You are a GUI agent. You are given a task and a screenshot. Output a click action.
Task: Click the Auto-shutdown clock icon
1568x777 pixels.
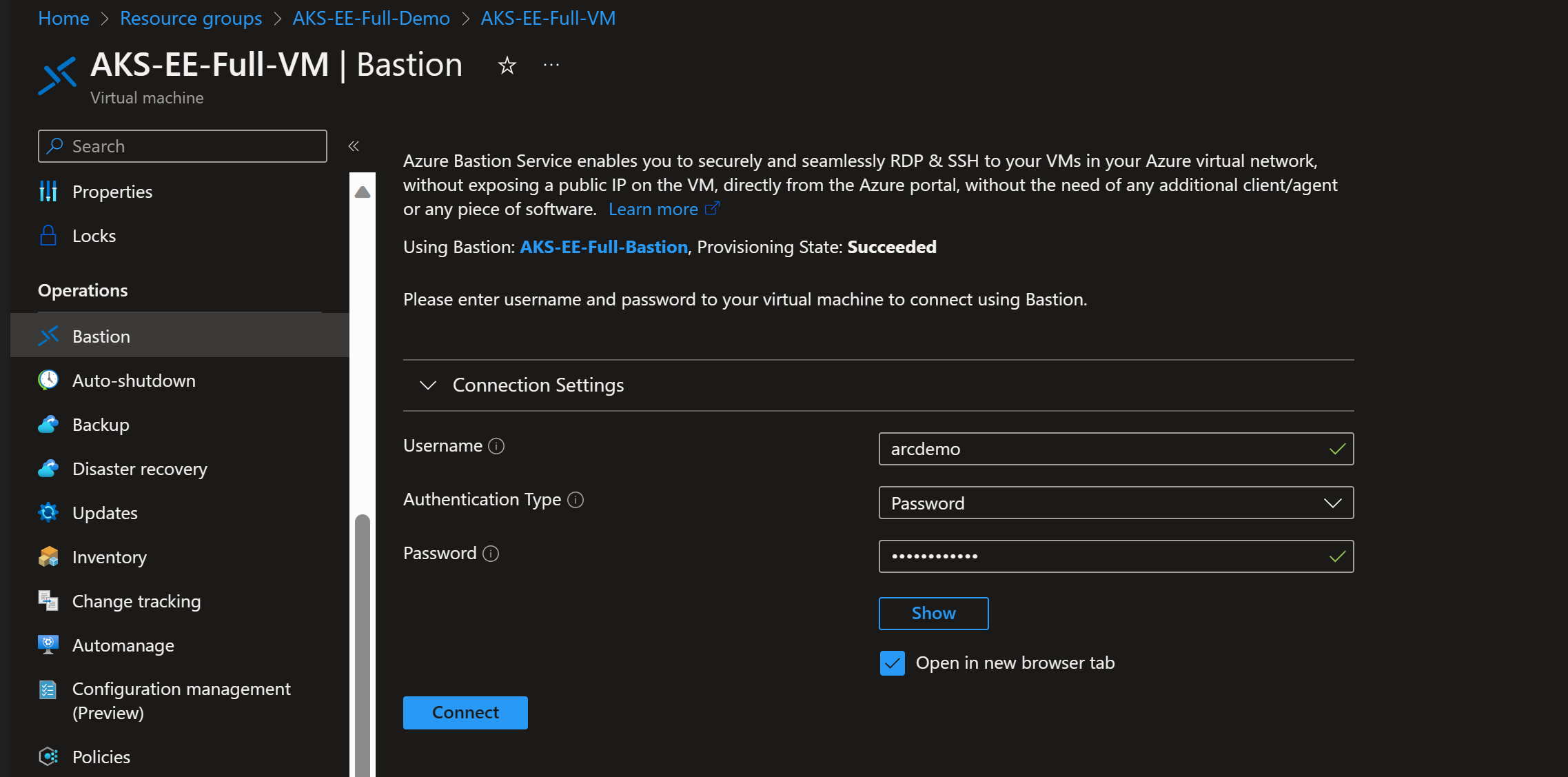pyautogui.click(x=48, y=380)
